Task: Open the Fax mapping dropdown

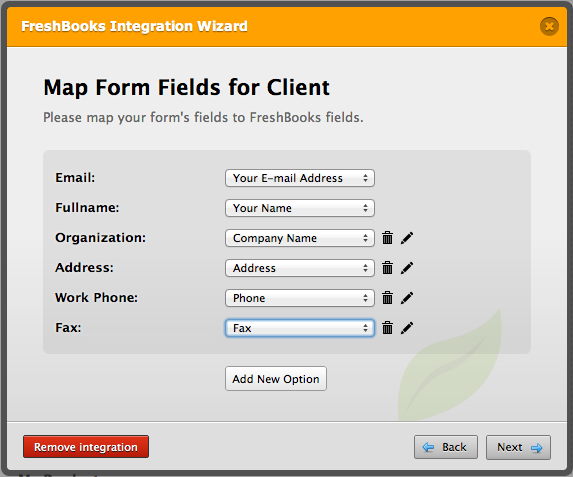Action: [x=300, y=328]
